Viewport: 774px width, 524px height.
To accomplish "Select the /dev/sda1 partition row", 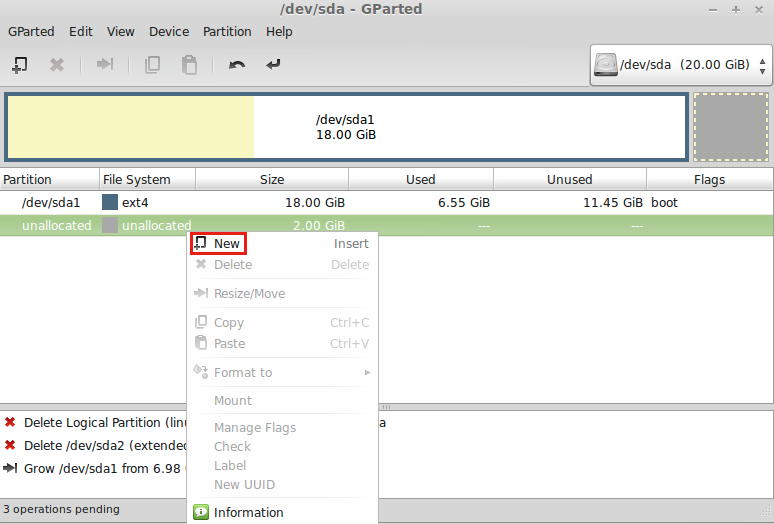I will point(50,202).
